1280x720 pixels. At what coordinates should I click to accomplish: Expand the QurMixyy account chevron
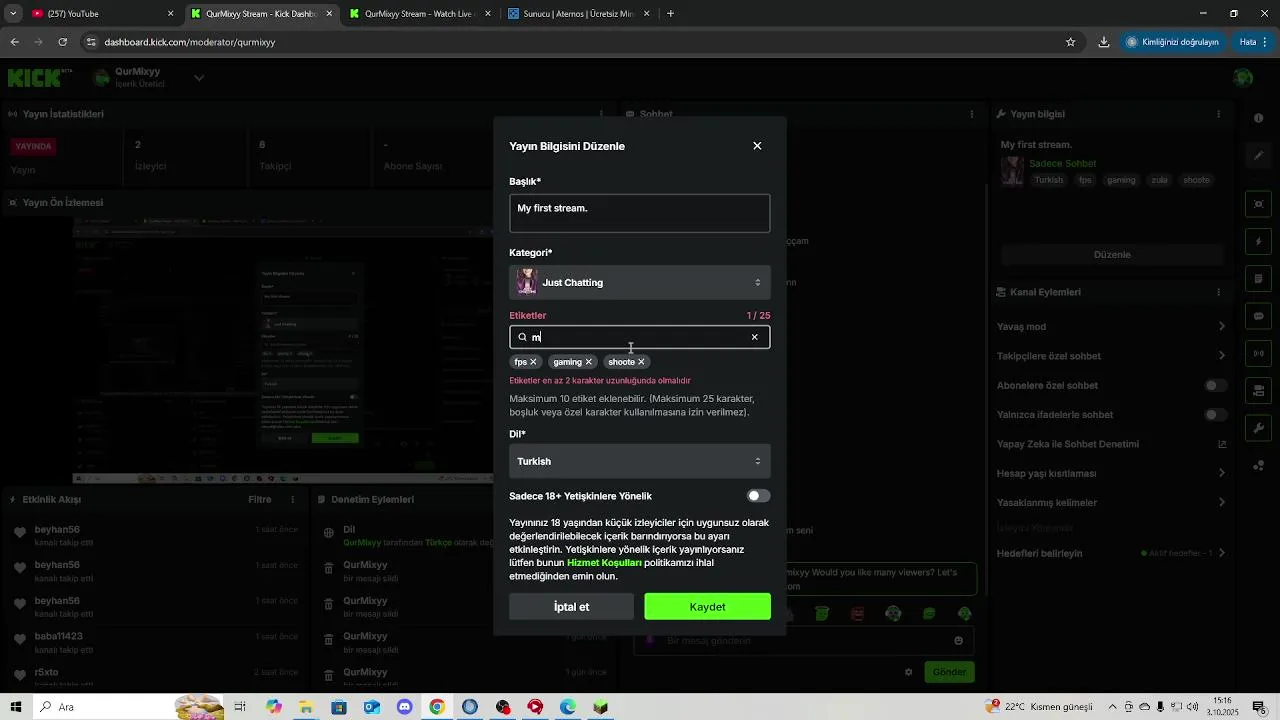[199, 78]
